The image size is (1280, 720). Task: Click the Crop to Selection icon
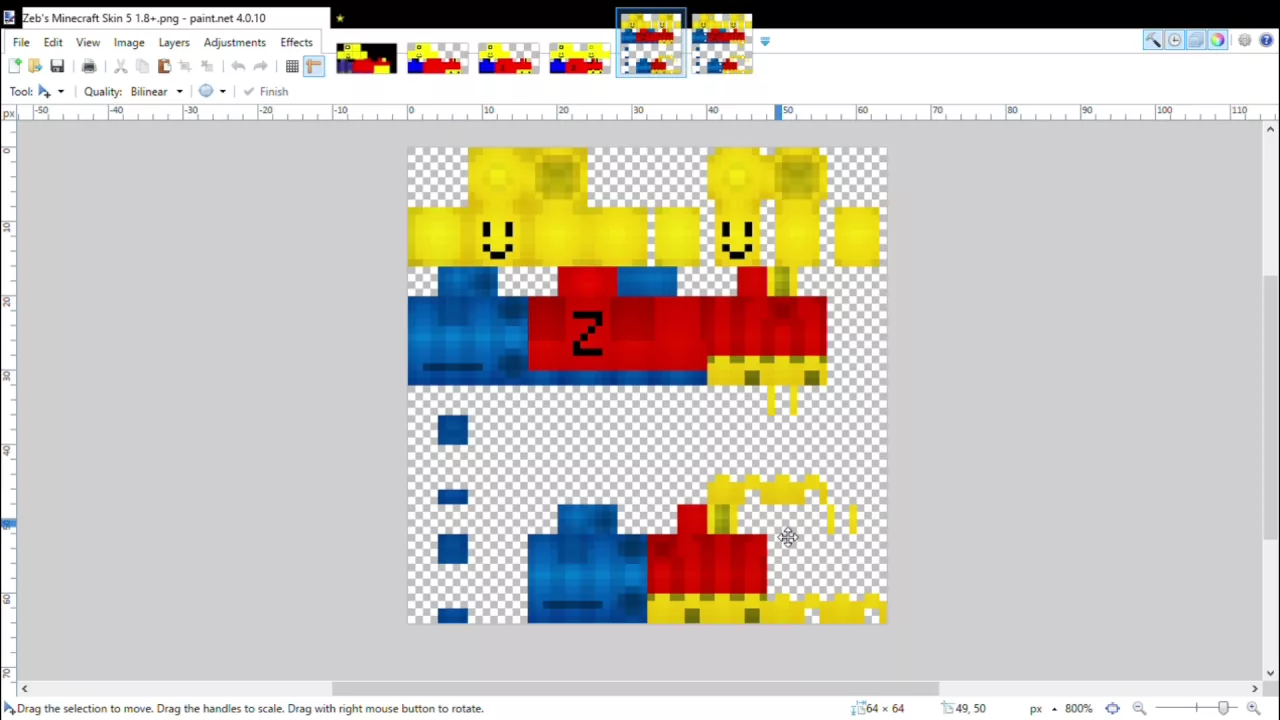(x=185, y=66)
